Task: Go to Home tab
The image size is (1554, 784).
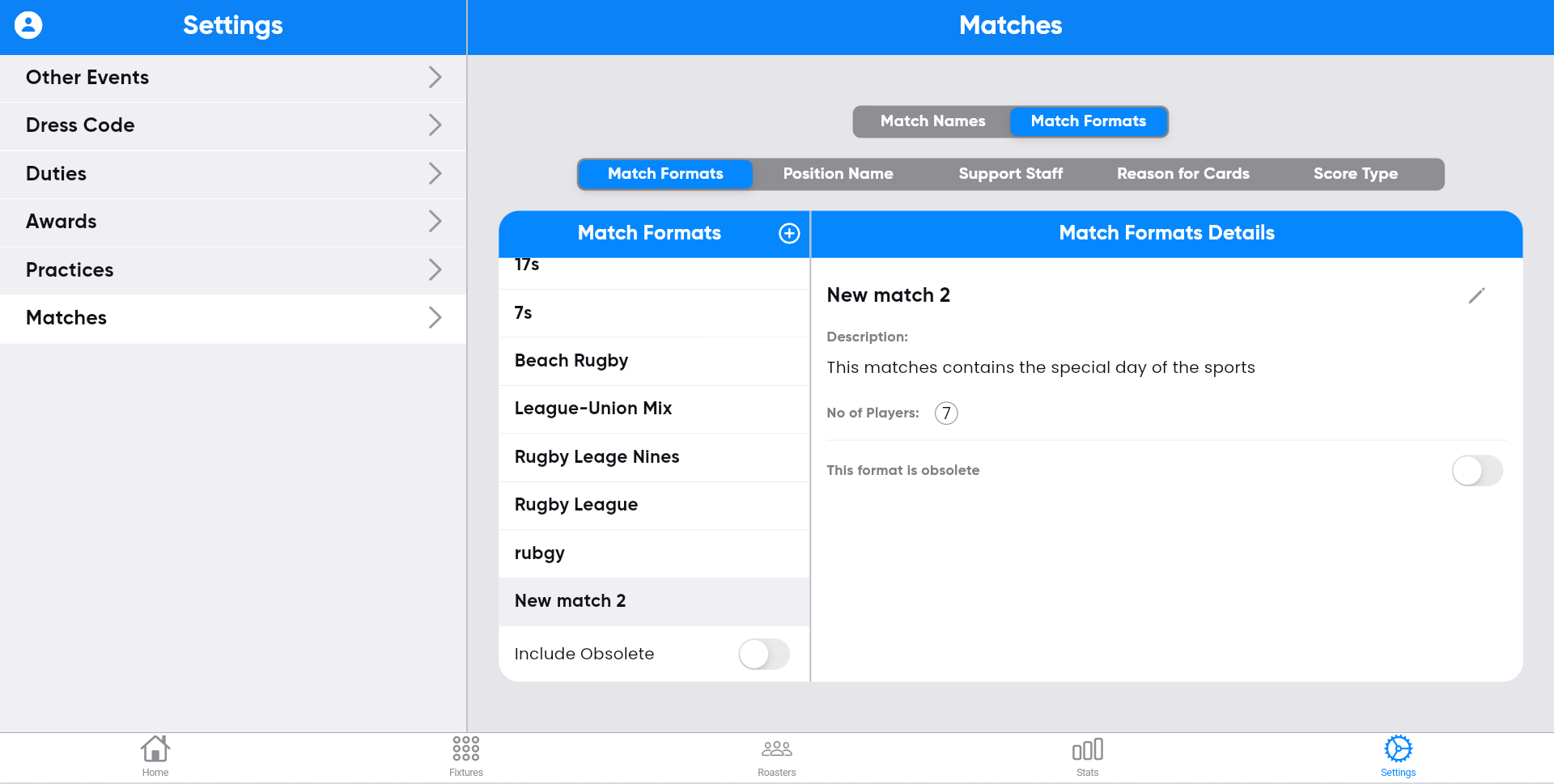Action: (155, 756)
